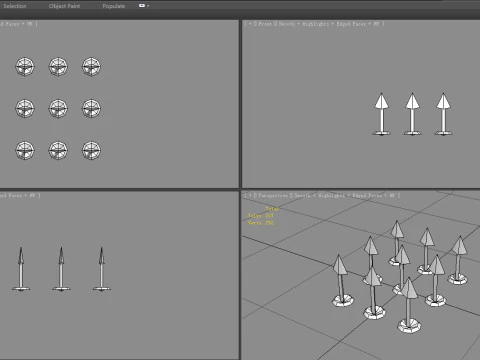
Task: Open the ribbon display options dropdown after Populate
Action: click(144, 6)
